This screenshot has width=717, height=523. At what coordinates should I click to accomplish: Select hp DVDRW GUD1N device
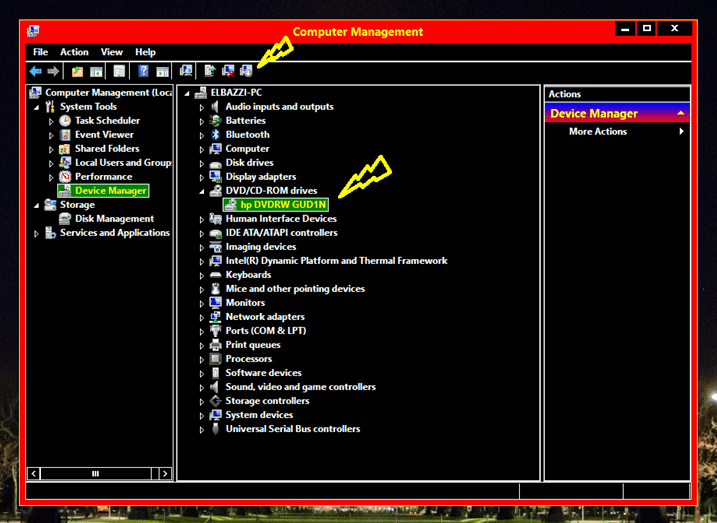pos(275,204)
